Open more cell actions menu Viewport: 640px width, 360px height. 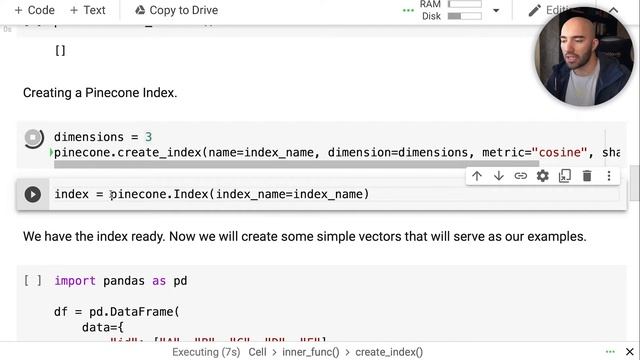(x=609, y=176)
